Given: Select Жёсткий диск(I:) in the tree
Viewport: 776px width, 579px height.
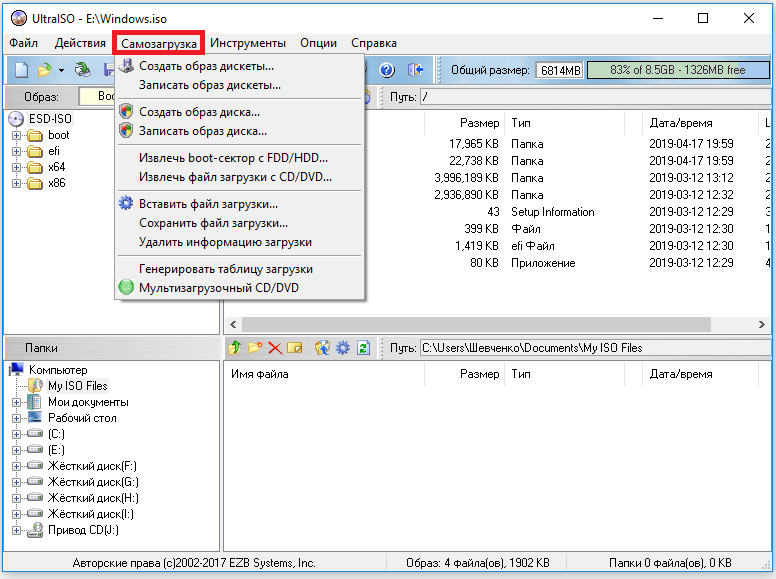Looking at the screenshot, I should [x=91, y=514].
